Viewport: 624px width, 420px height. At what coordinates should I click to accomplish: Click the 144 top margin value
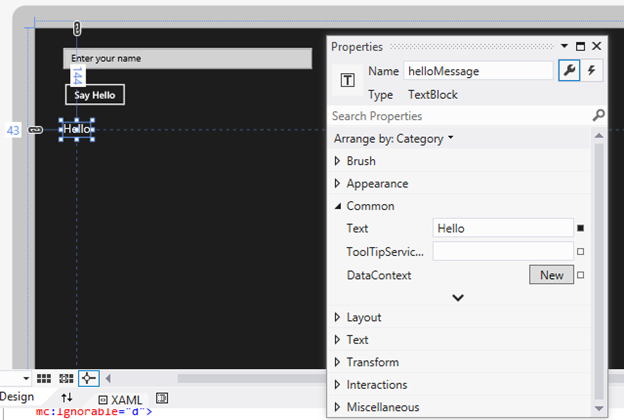[x=77, y=76]
